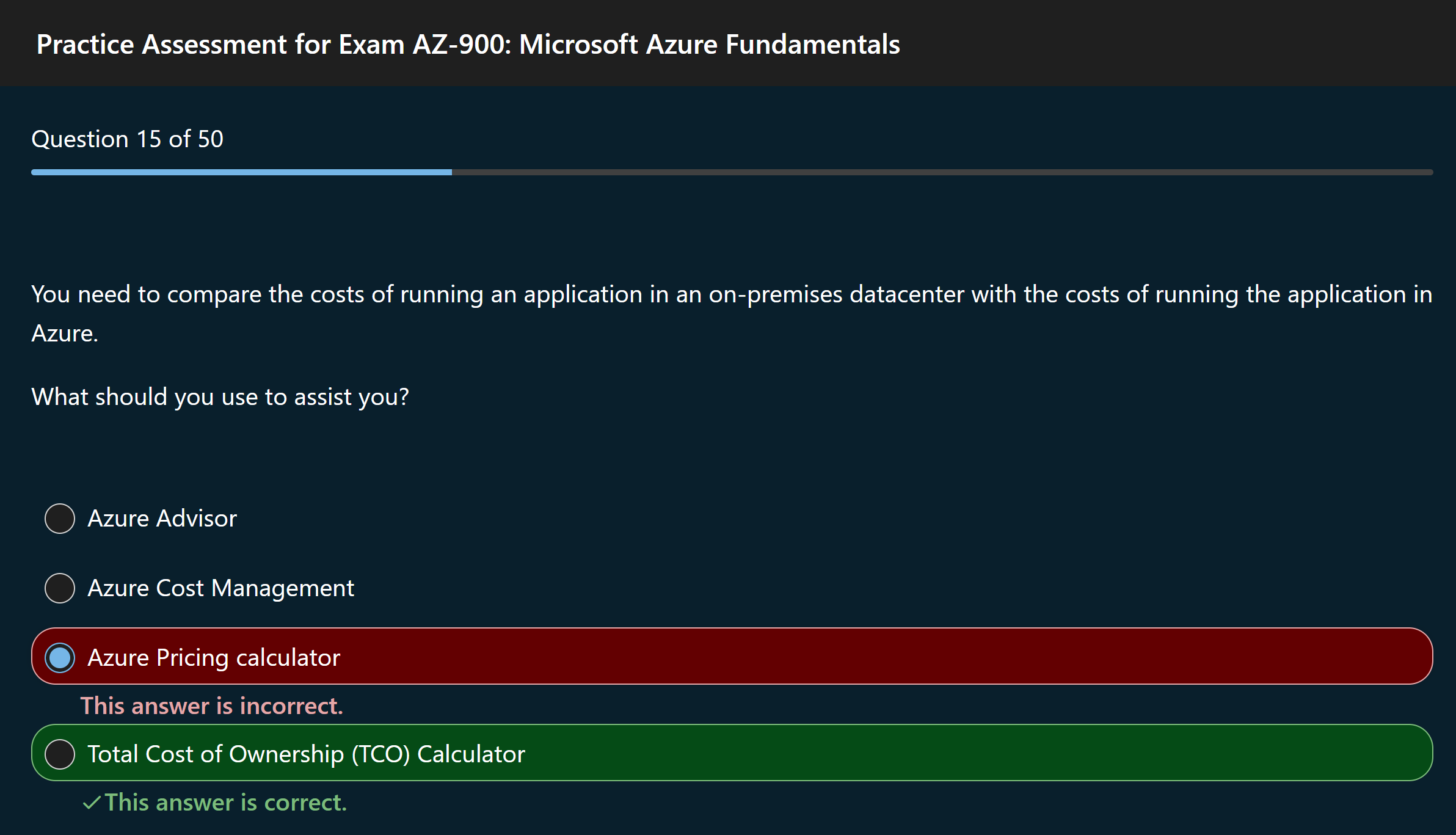Select the Azure Cost Management radio button

tap(60, 588)
